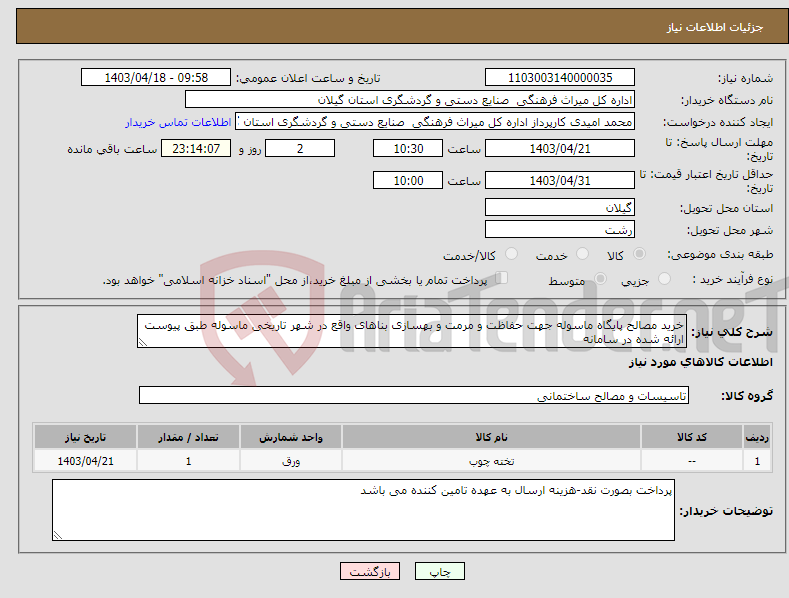Click the کد کالا column header
Viewport: 789px width, 598px height.
click(x=692, y=437)
